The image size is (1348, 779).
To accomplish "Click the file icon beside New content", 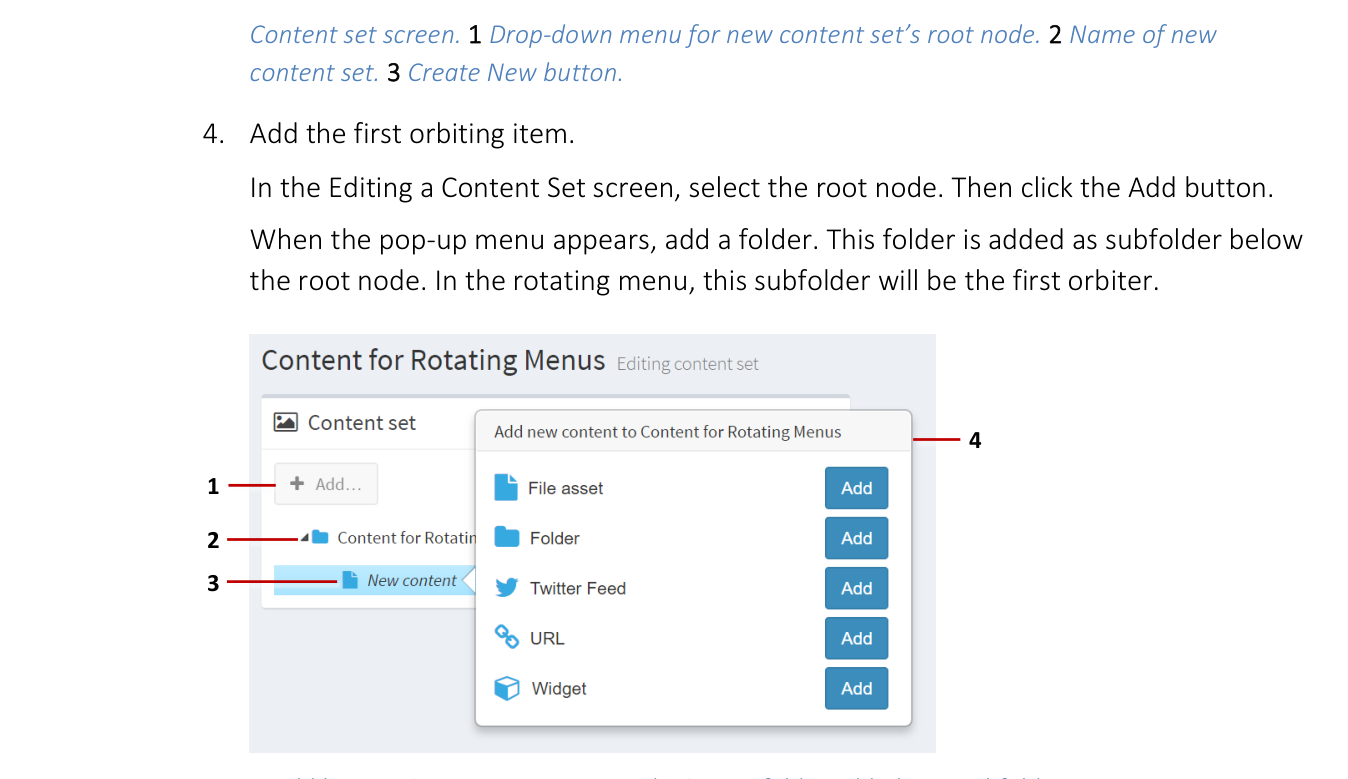I will click(x=351, y=580).
